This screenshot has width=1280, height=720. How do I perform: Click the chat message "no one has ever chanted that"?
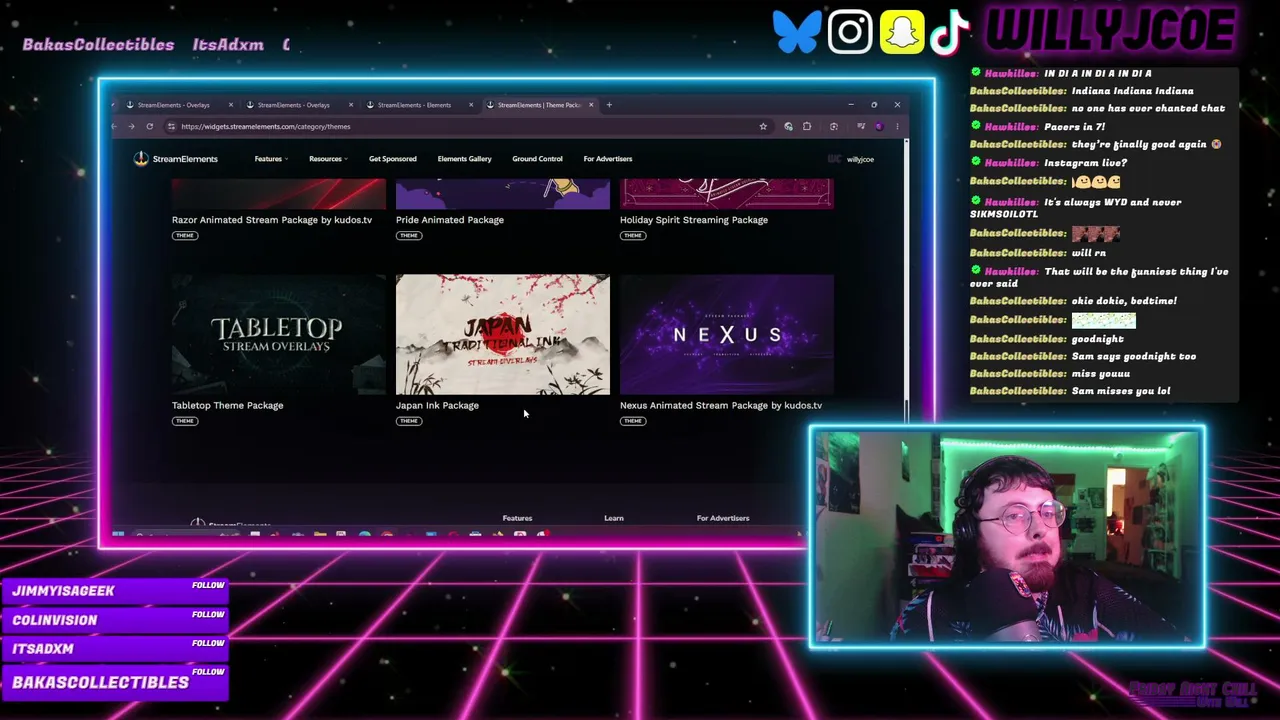pyautogui.click(x=1148, y=108)
